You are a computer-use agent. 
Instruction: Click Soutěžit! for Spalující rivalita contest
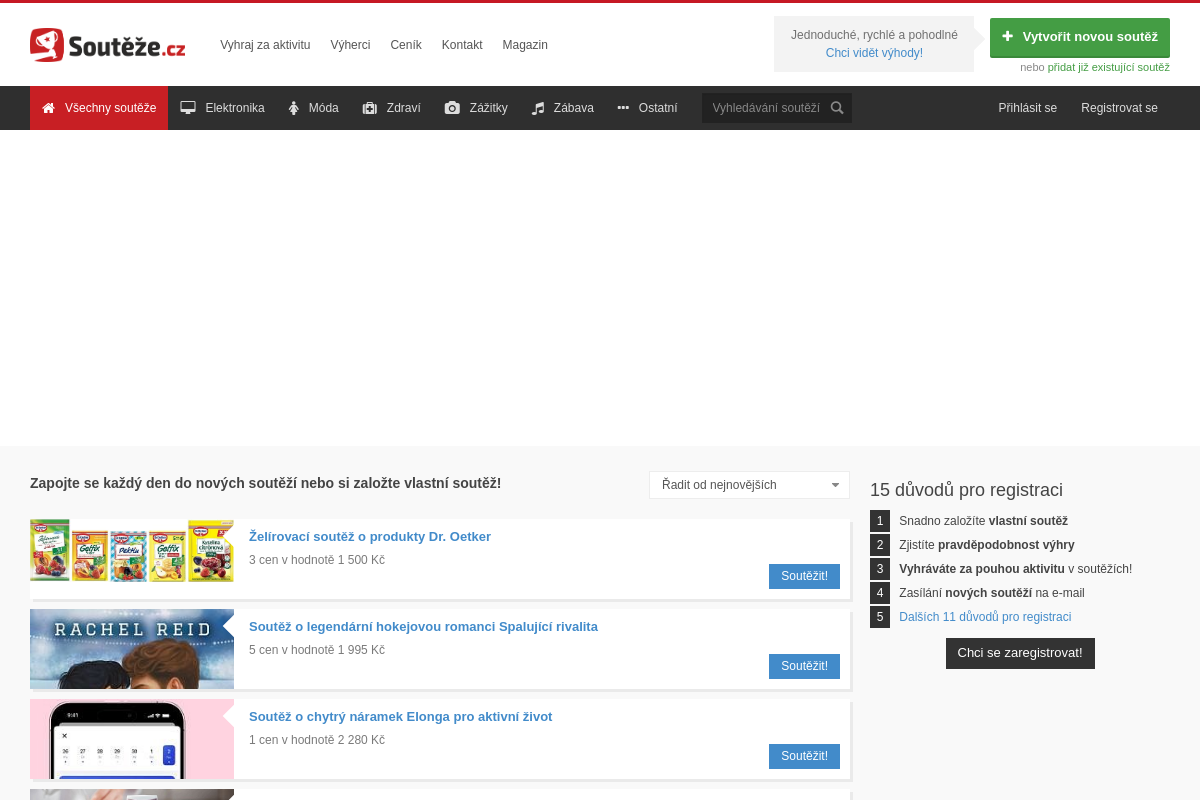tap(804, 666)
